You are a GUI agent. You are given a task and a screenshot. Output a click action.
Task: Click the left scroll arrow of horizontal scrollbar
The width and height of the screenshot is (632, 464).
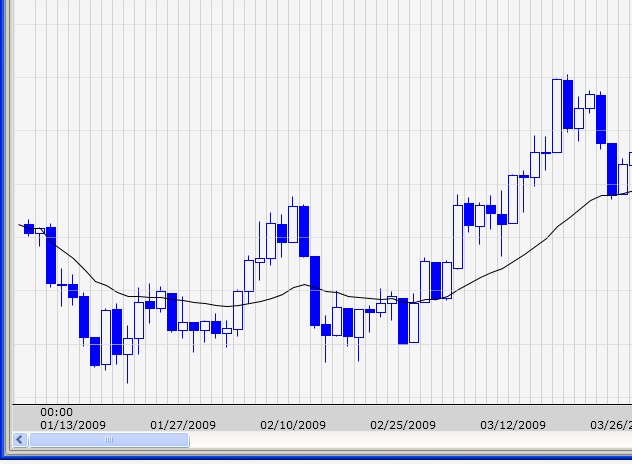(20, 439)
